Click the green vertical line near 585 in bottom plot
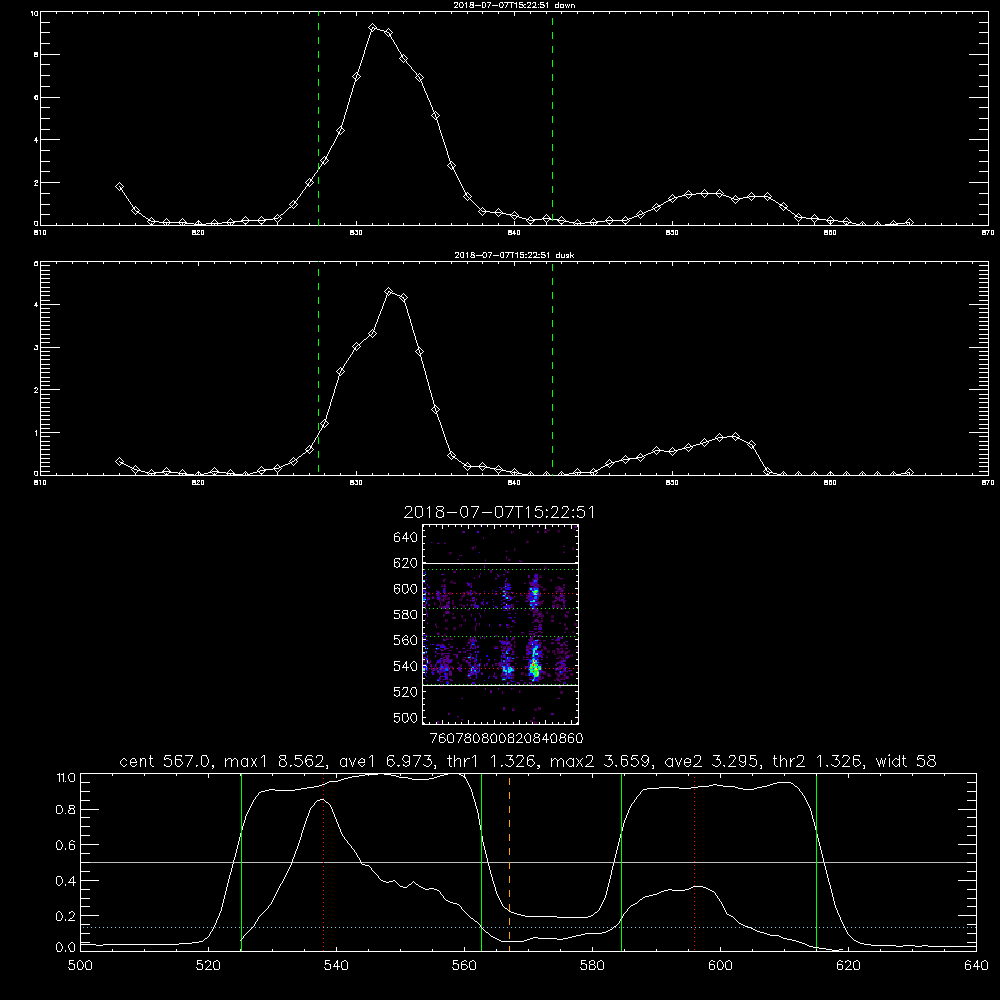 622,862
